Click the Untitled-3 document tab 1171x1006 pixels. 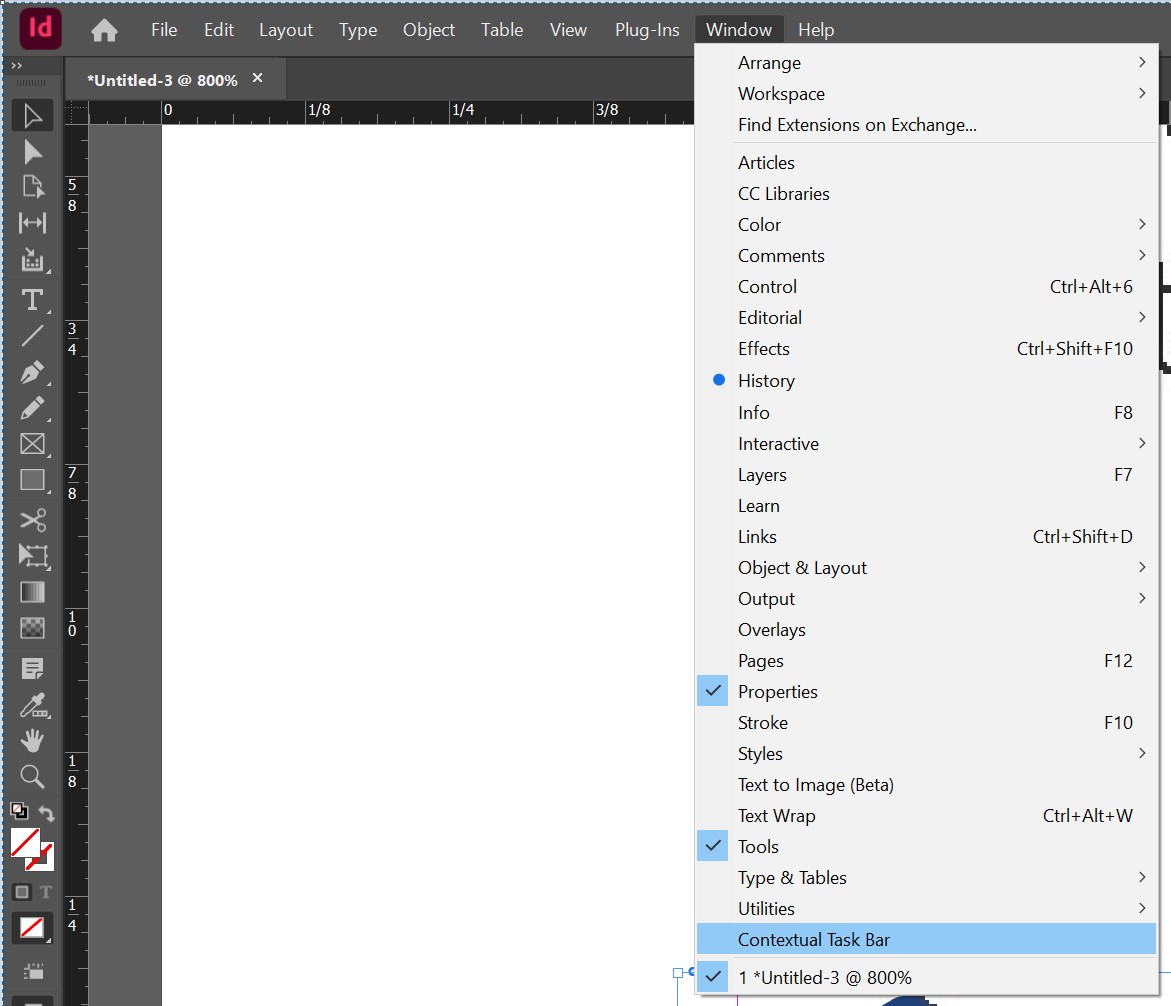[160, 78]
